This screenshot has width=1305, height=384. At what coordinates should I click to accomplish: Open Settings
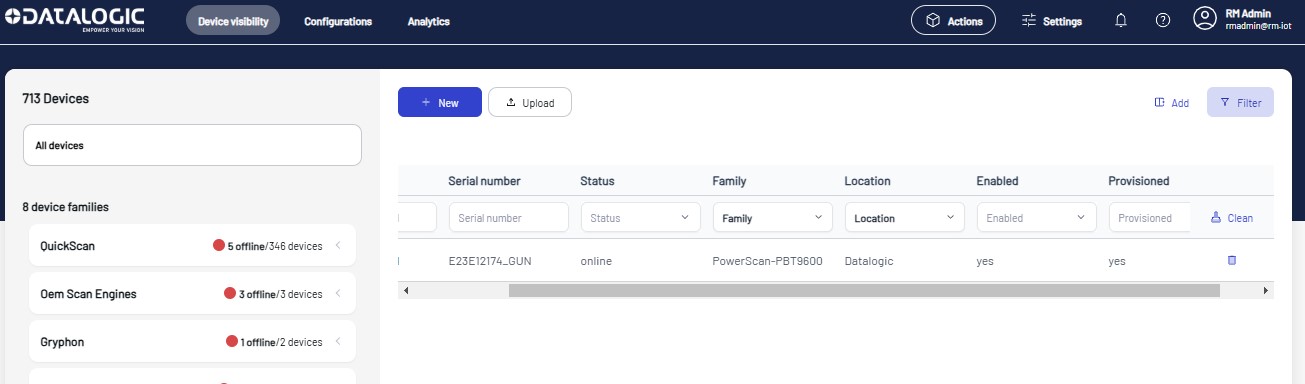pyautogui.click(x=1051, y=21)
